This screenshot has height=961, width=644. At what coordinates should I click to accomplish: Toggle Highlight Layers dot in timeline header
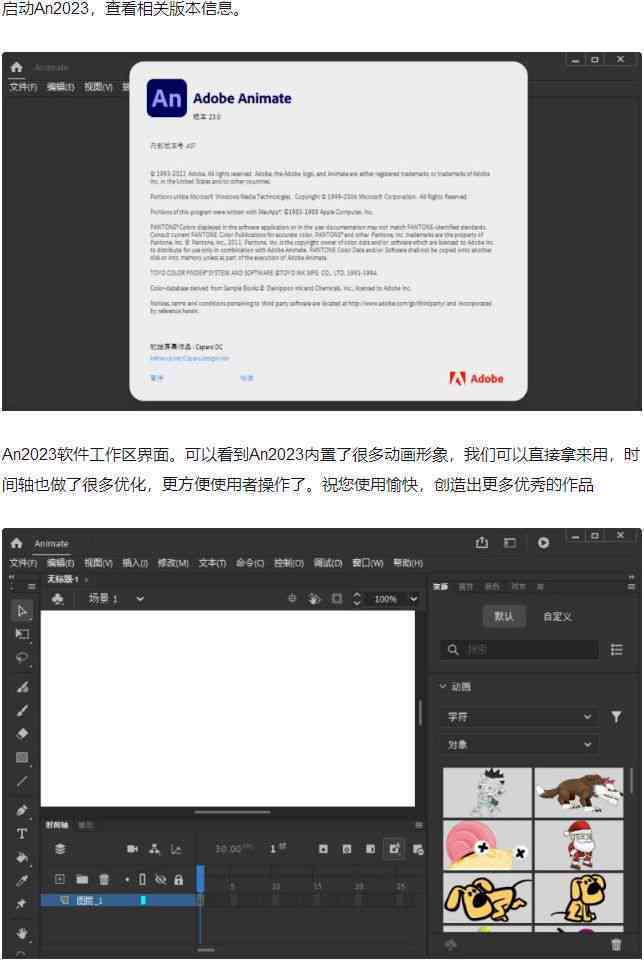127,879
